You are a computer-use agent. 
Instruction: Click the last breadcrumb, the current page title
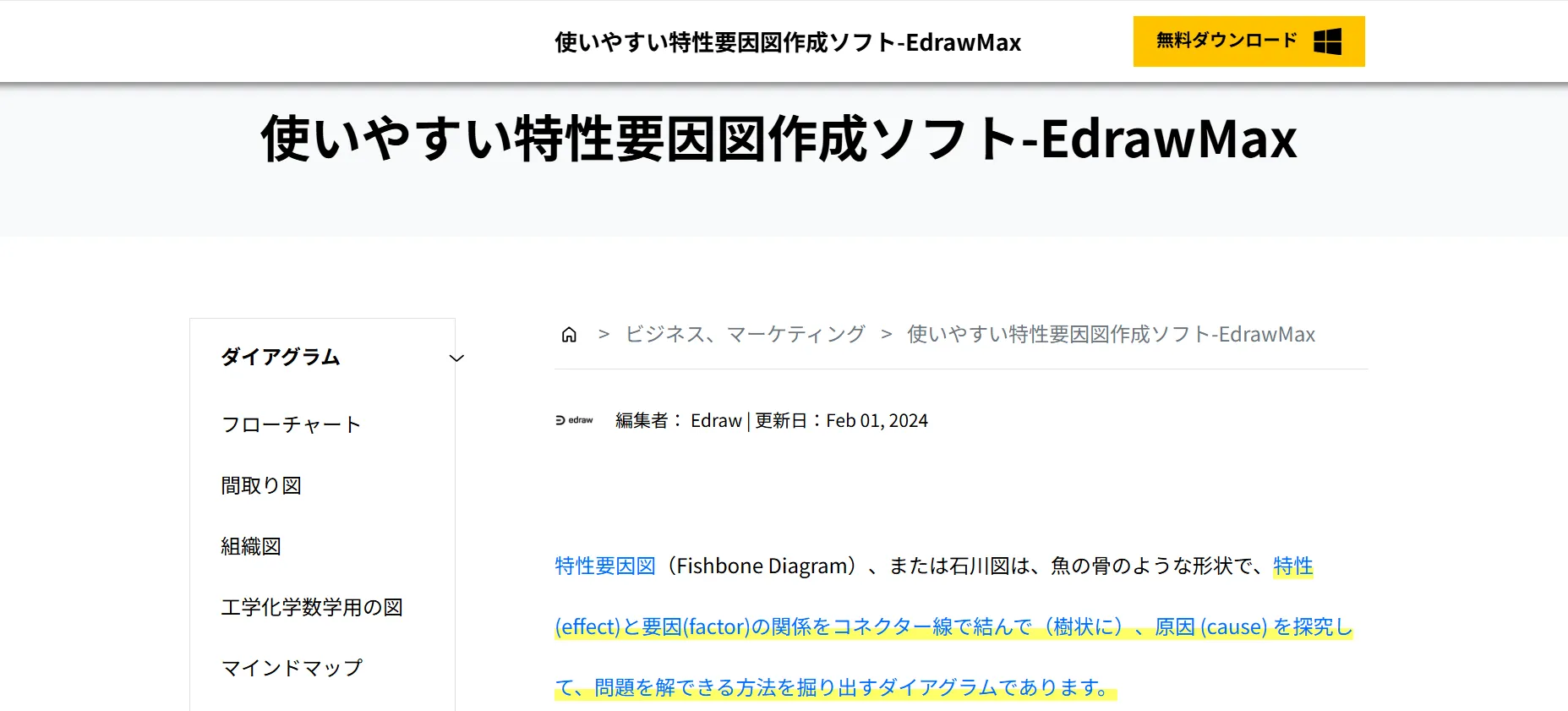[x=1111, y=335]
